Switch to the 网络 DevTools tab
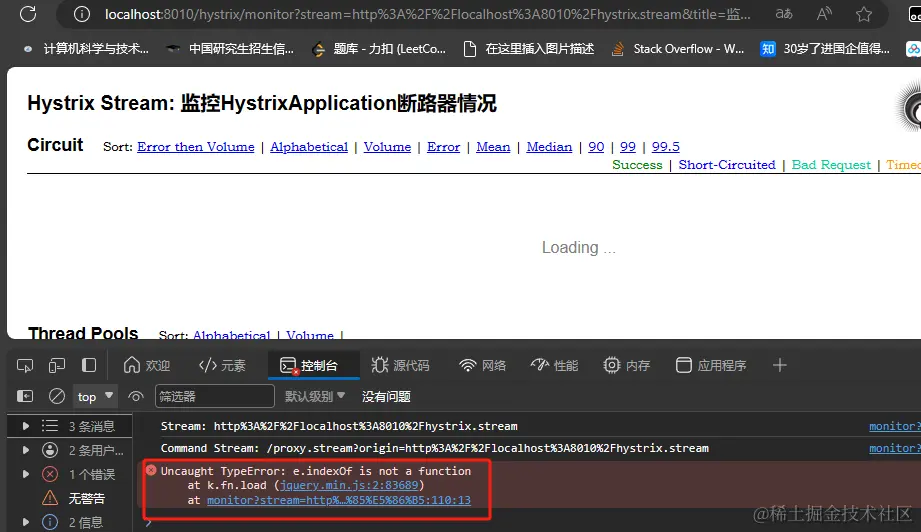Screen dimensions: 921x532 (x=482, y=365)
